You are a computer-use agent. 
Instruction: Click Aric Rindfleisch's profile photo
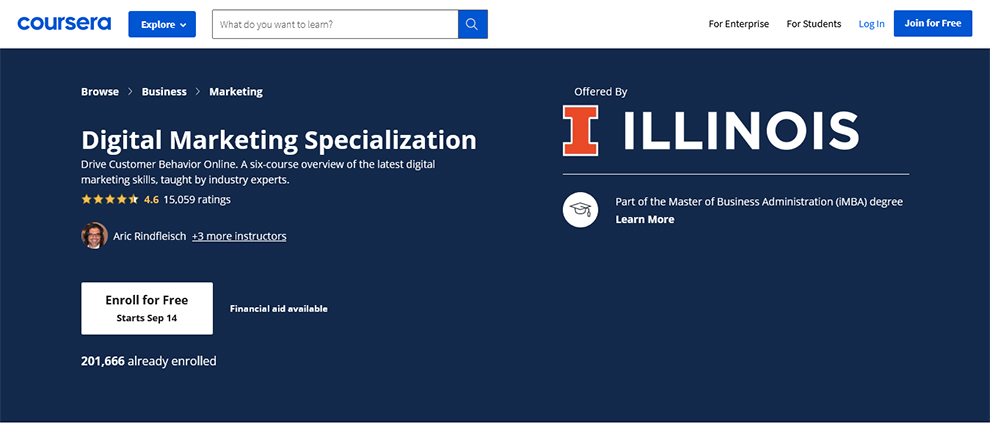point(94,236)
